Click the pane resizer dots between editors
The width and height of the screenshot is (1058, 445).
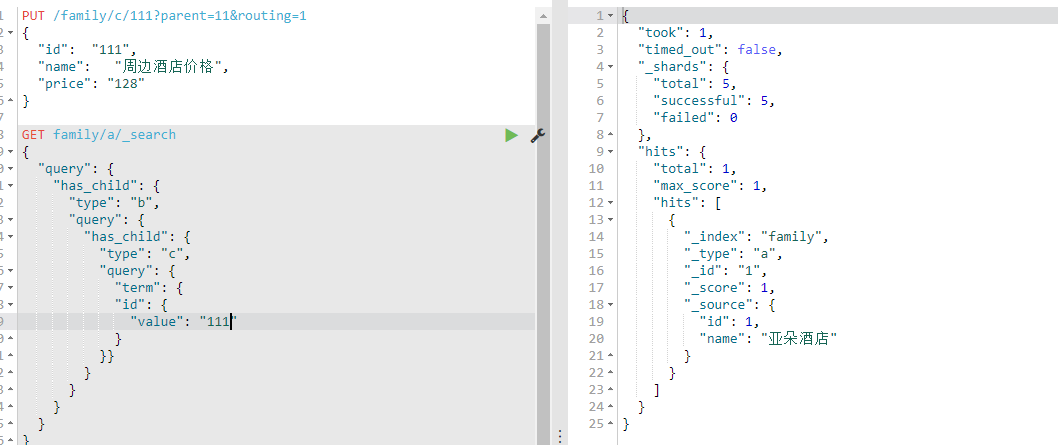point(559,436)
